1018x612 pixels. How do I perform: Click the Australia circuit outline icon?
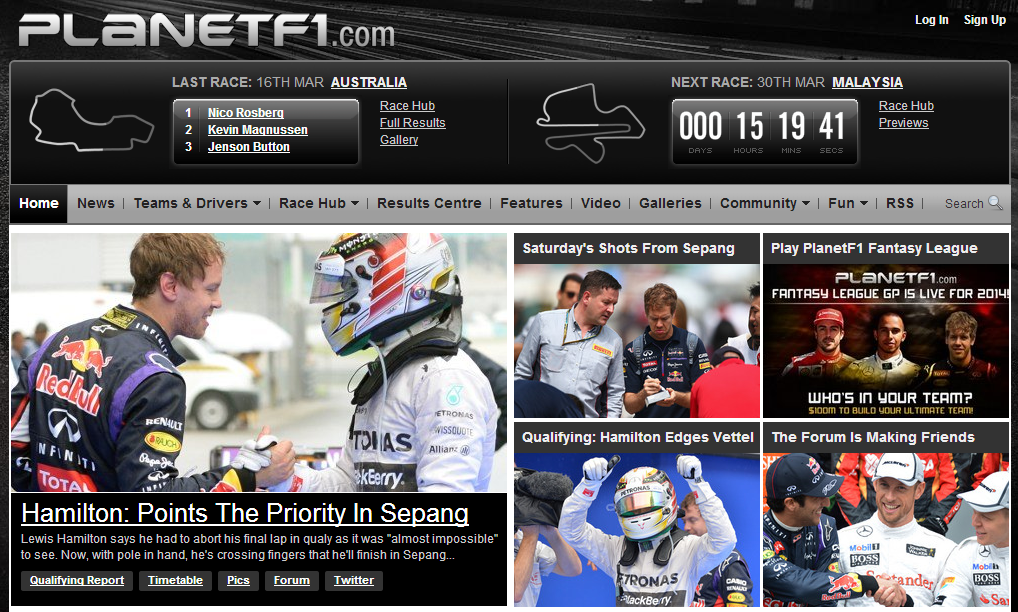[x=91, y=121]
